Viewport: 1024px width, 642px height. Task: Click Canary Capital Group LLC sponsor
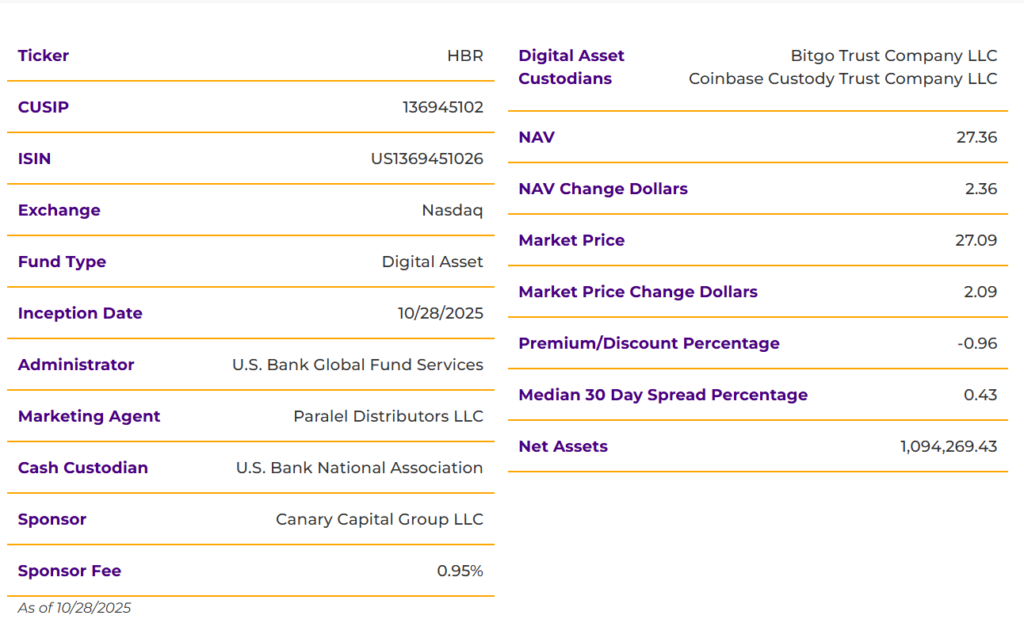coord(379,519)
